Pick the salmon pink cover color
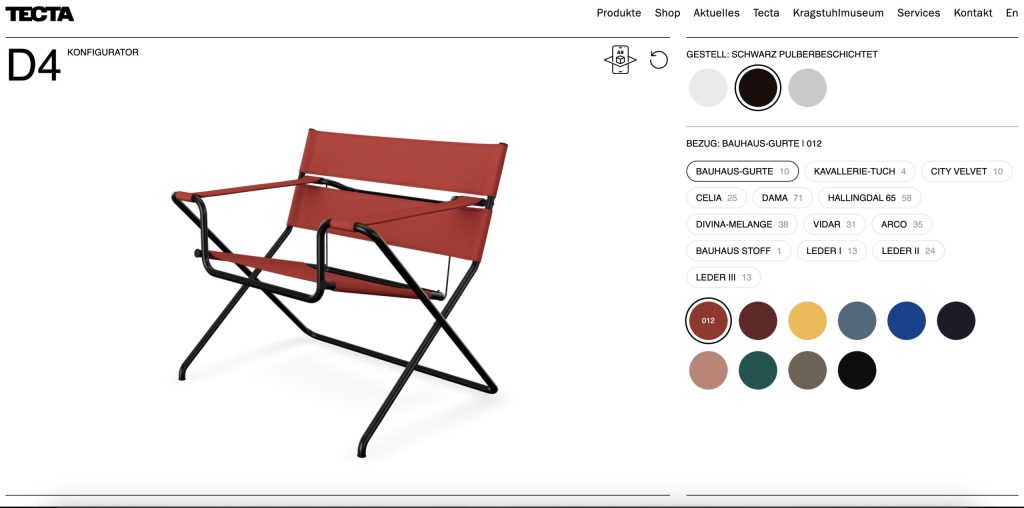1024x508 pixels. 708,370
